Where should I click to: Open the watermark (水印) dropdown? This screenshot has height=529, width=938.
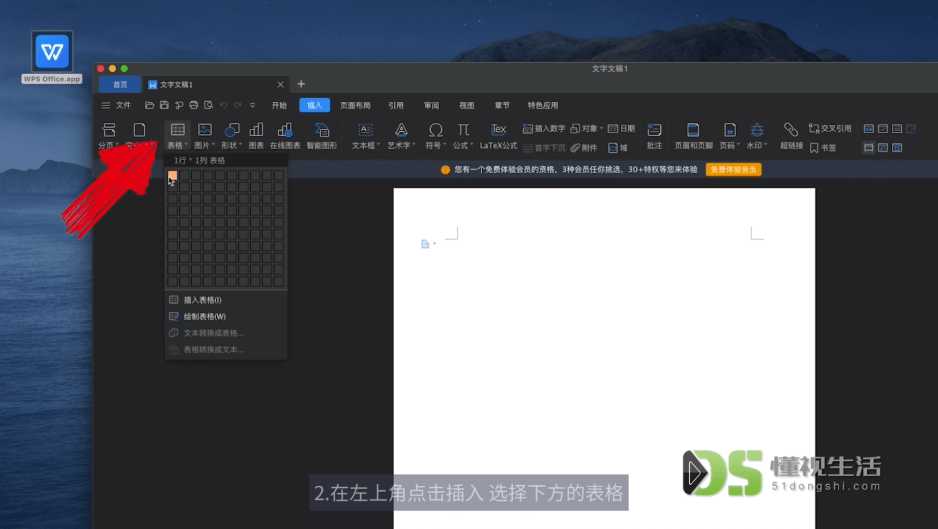(757, 135)
